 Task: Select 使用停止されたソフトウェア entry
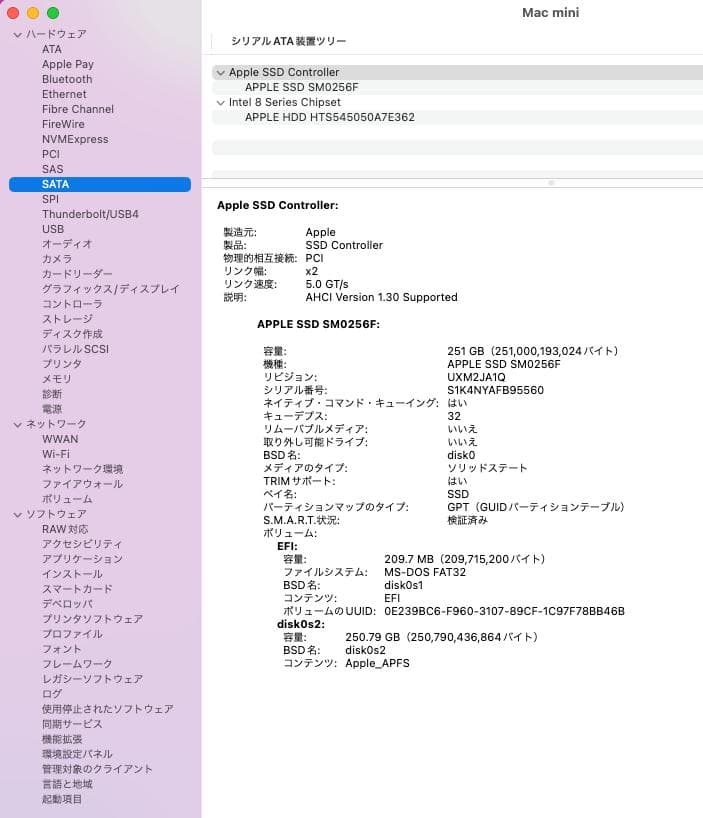tap(108, 710)
